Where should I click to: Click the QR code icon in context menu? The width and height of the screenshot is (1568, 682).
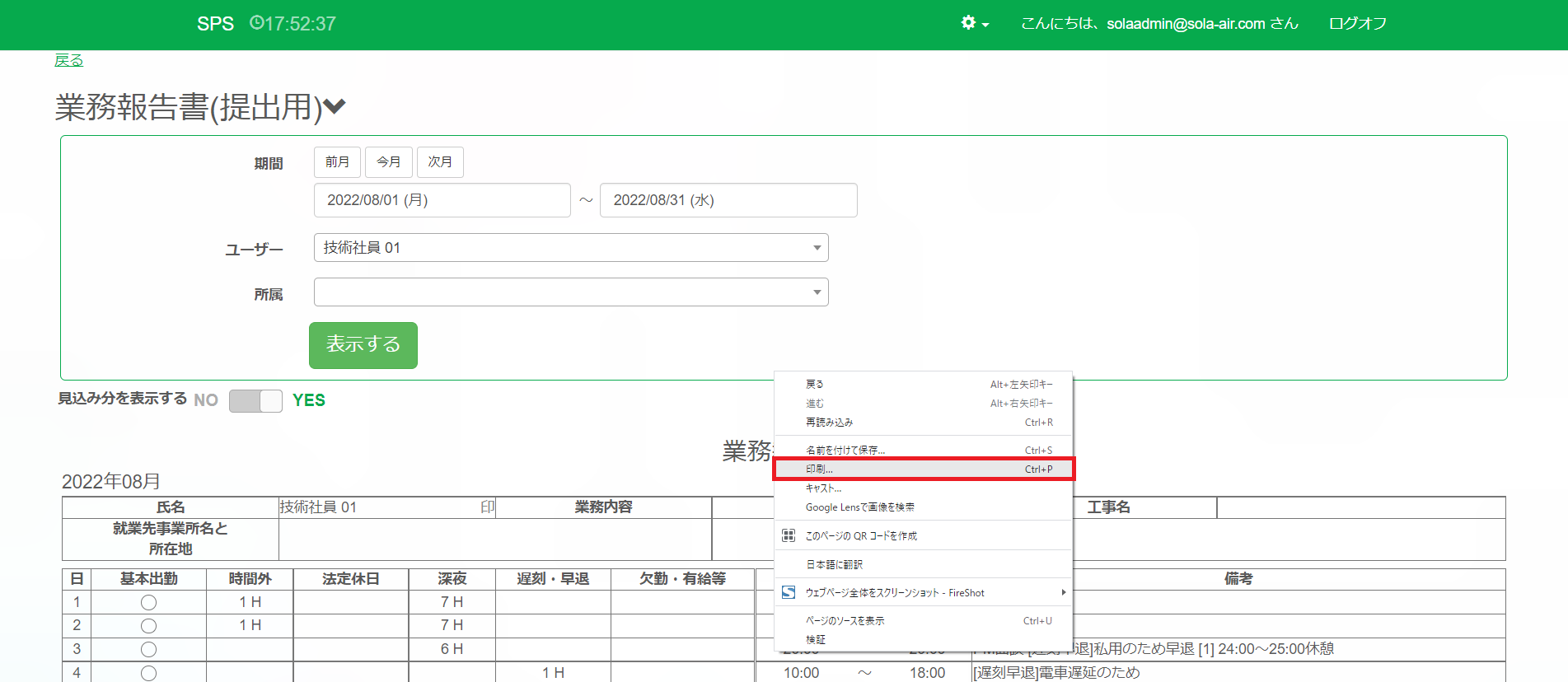tap(789, 535)
